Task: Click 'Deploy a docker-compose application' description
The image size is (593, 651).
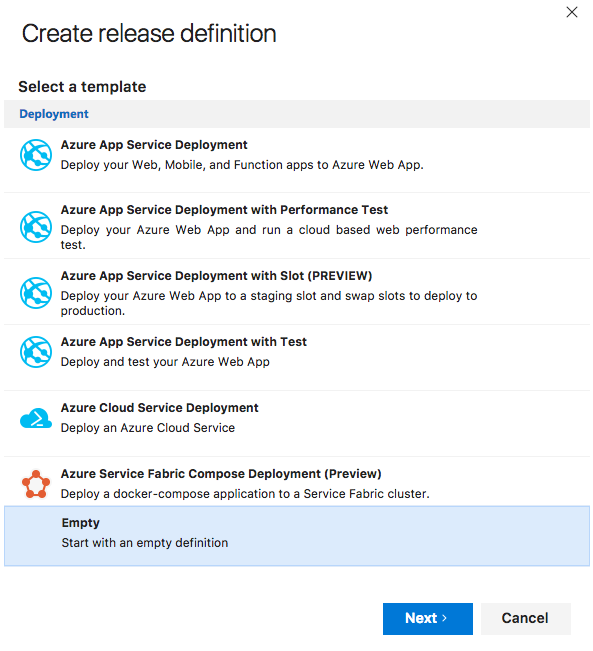Action: point(245,494)
